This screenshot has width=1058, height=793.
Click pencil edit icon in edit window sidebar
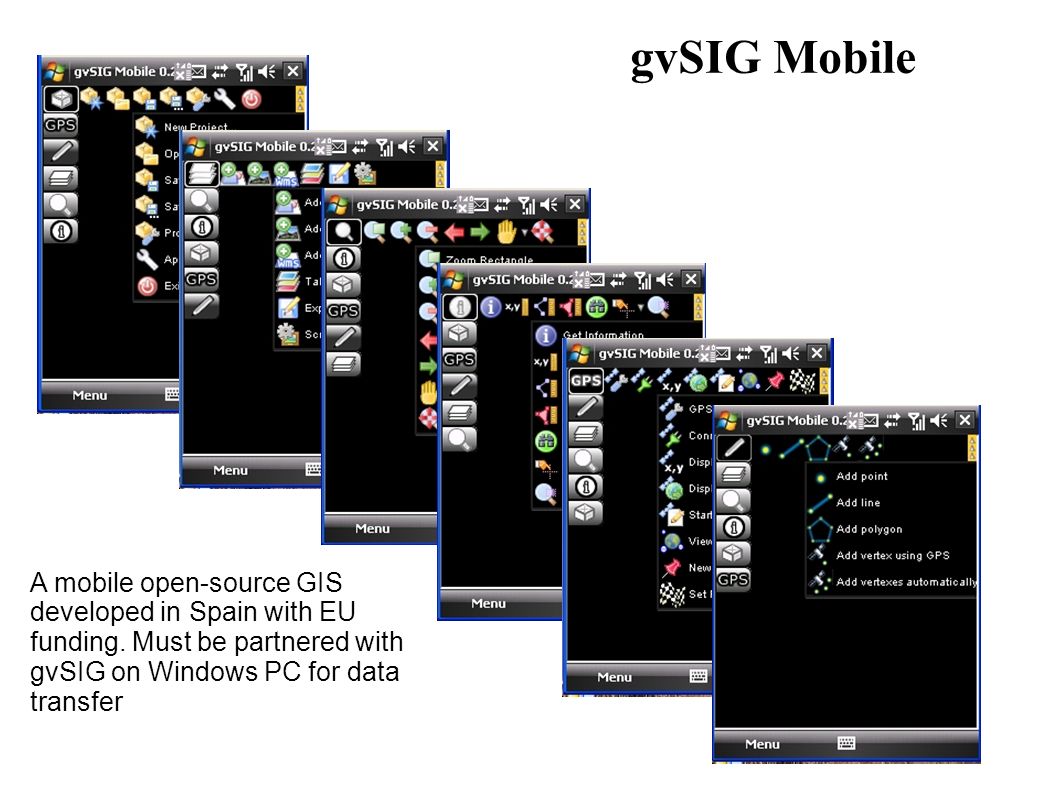pyautogui.click(x=733, y=447)
